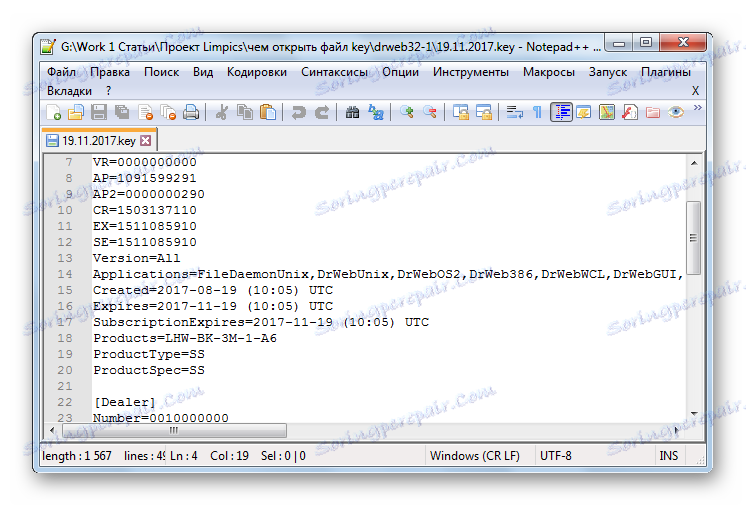The image size is (746, 506).
Task: Open the Запуск menu
Action: click(608, 72)
